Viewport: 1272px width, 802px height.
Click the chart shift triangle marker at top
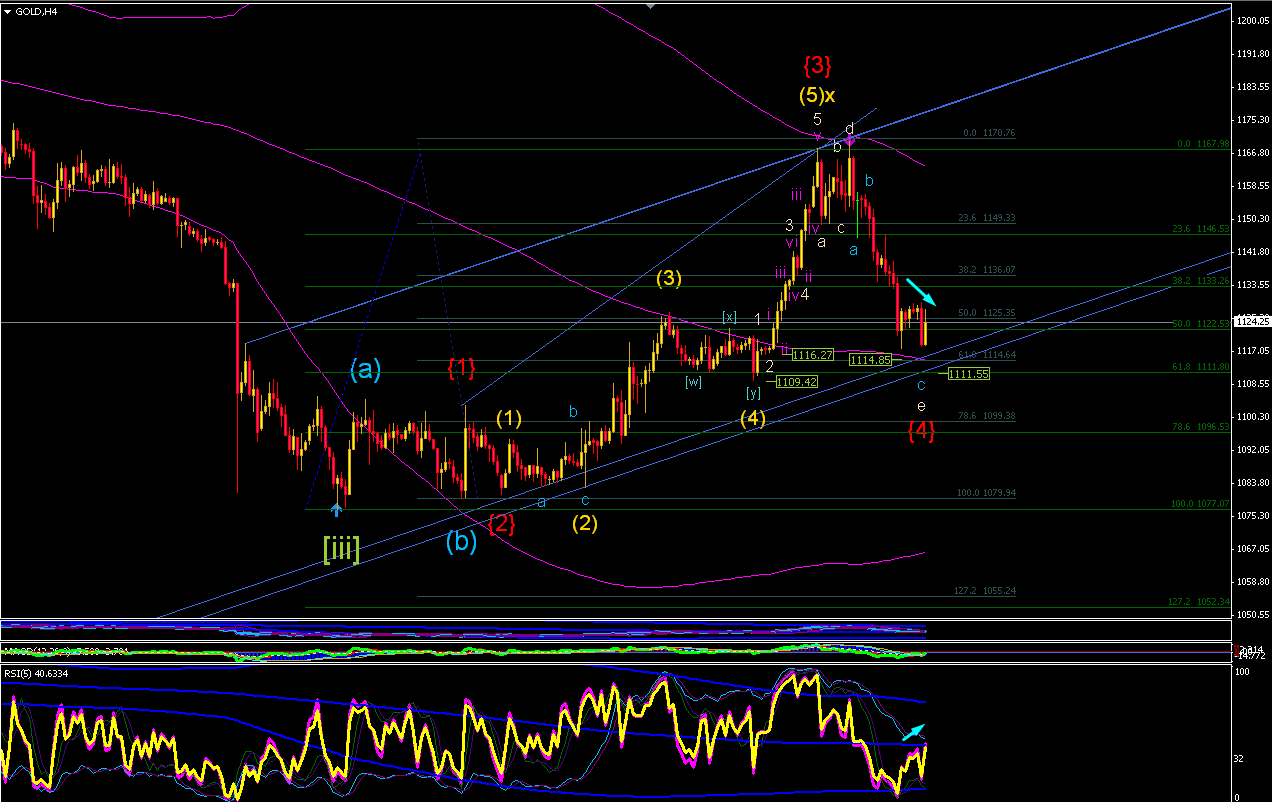[x=651, y=6]
